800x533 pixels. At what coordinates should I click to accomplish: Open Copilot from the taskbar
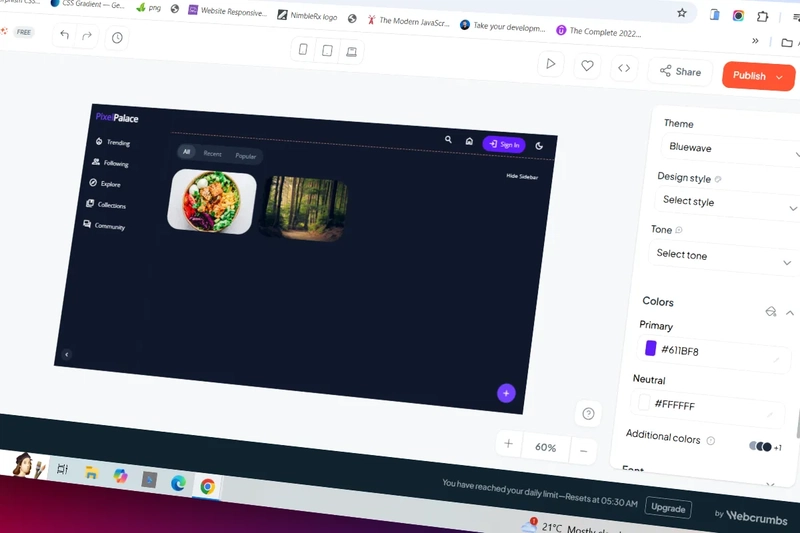(120, 476)
